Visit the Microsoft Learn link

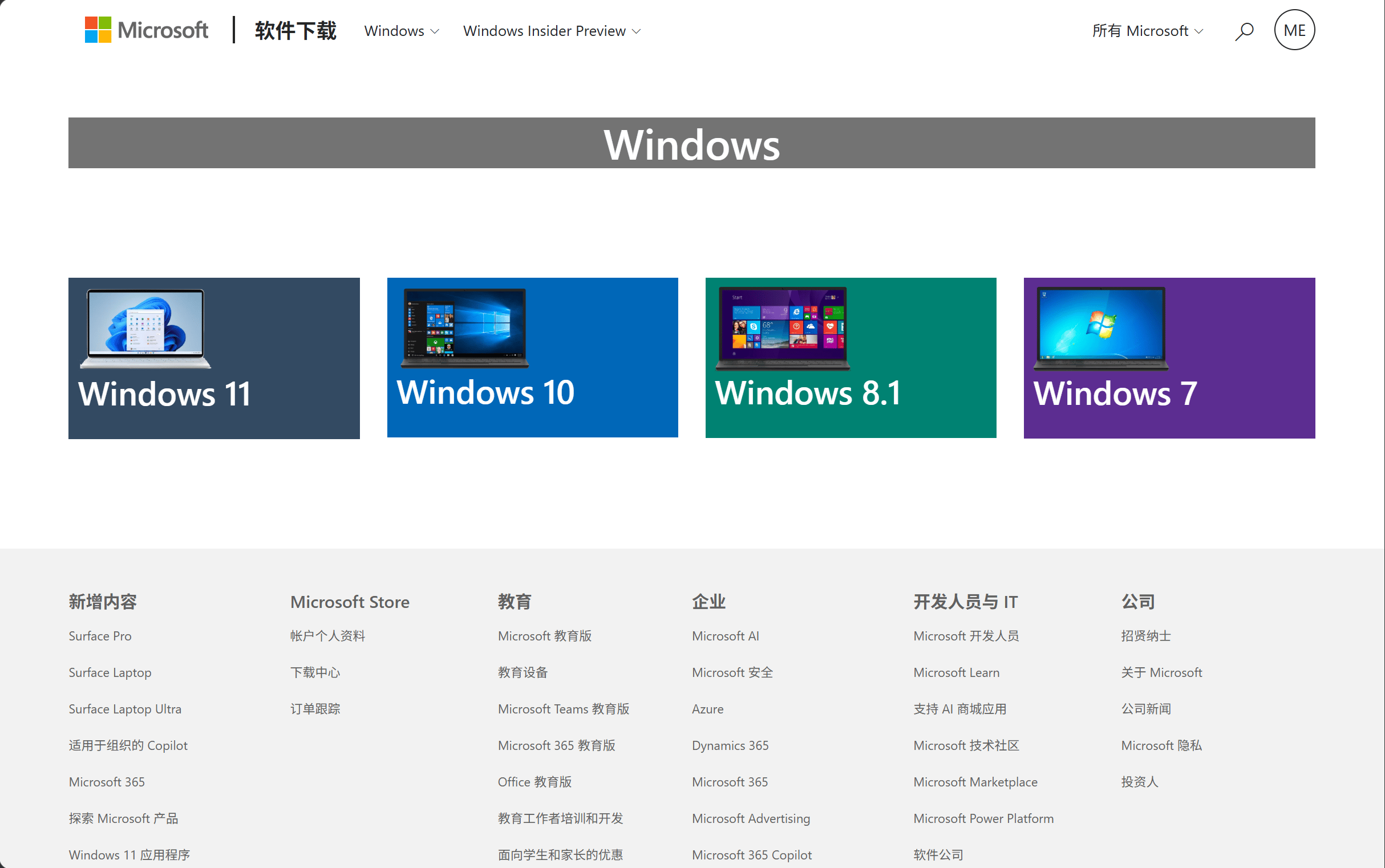956,672
